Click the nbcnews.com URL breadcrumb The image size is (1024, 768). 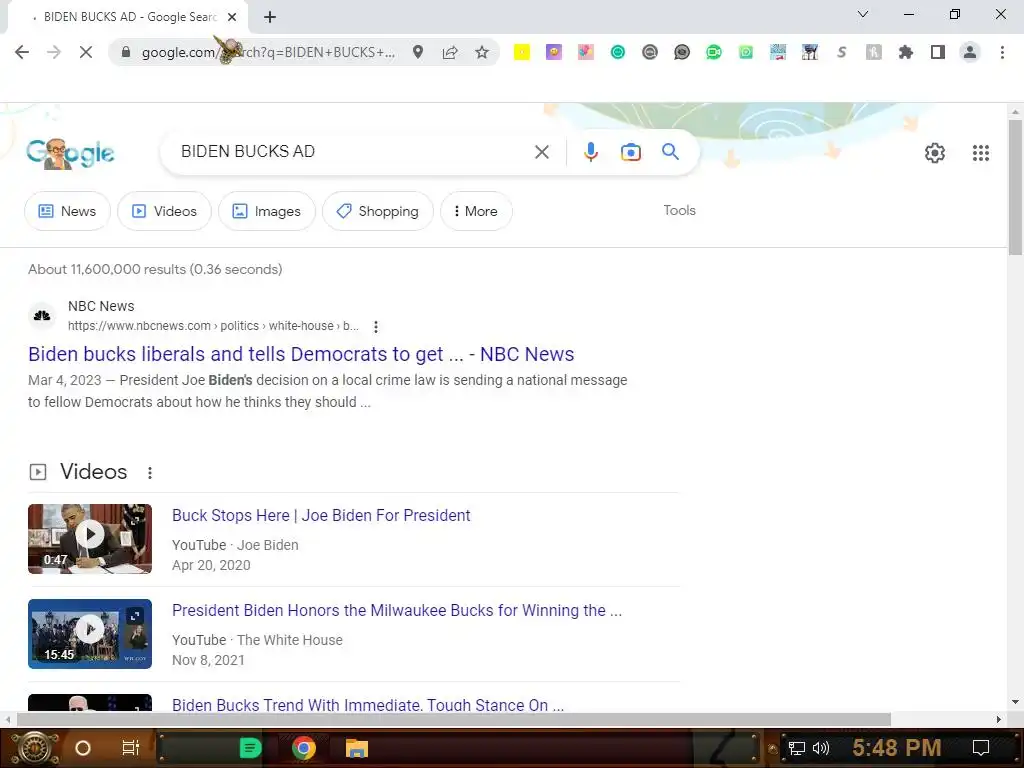213,326
